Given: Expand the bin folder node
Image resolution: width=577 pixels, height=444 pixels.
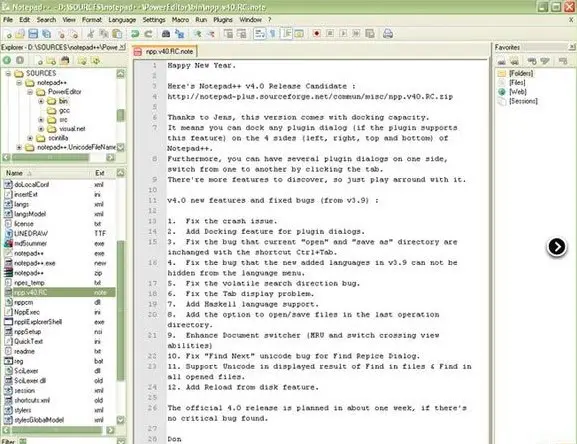Looking at the screenshot, I should pyautogui.click(x=41, y=101).
